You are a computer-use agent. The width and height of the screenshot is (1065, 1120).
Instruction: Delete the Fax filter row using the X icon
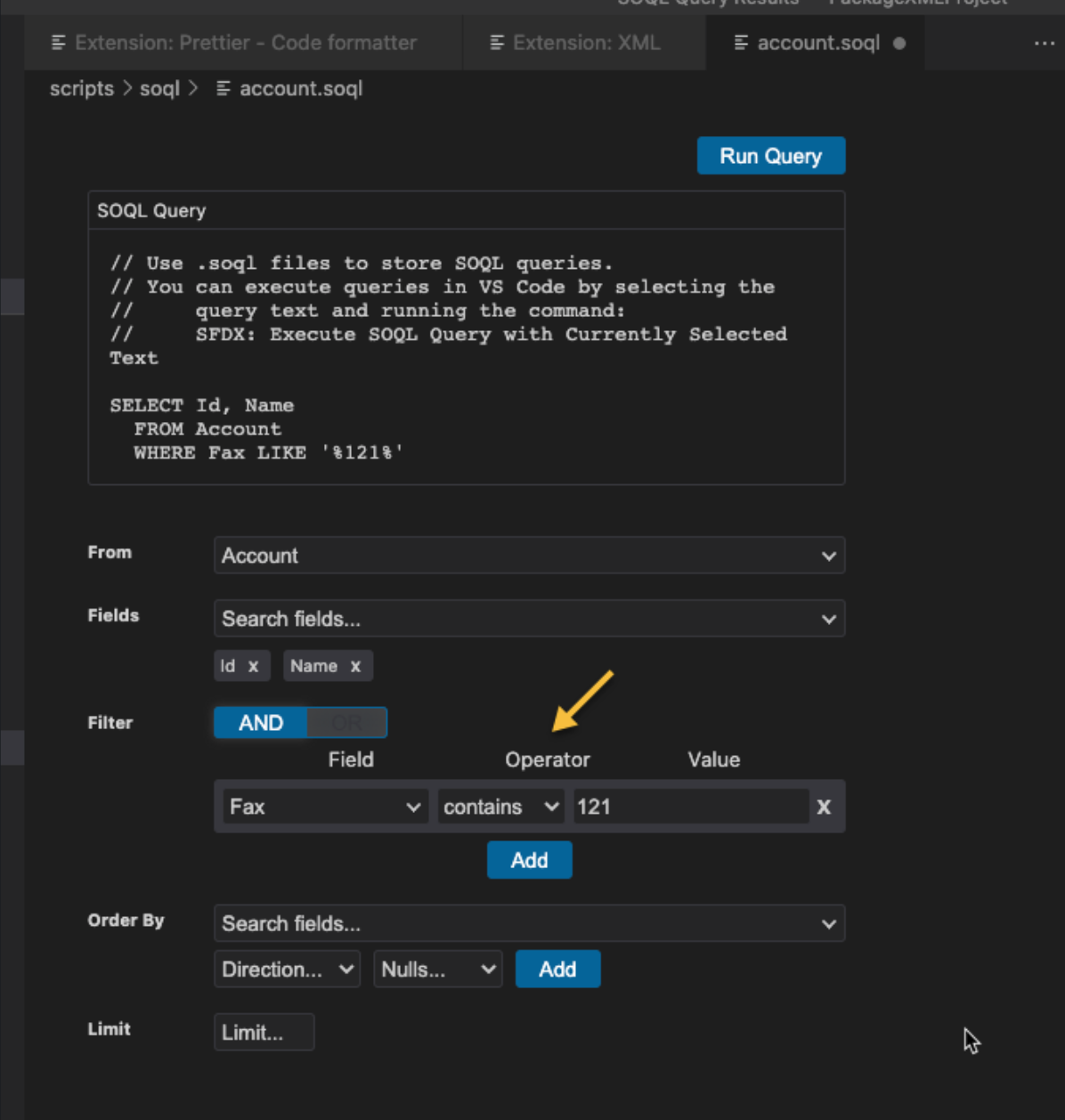[x=823, y=807]
